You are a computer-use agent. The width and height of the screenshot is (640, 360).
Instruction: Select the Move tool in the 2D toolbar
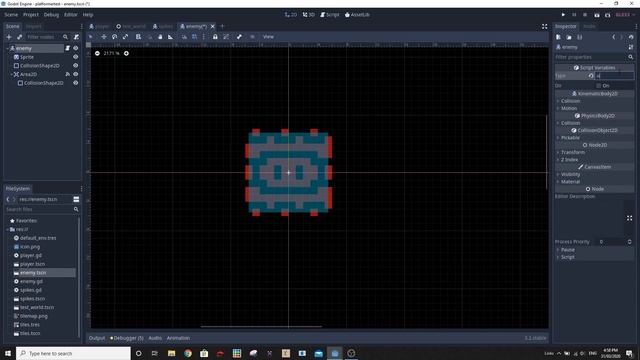tap(104, 37)
